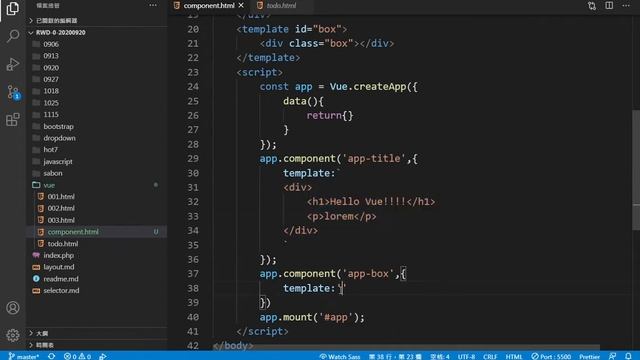Click the Port : 5500 live server
Viewport: 640px width, 360px height.
551,356
